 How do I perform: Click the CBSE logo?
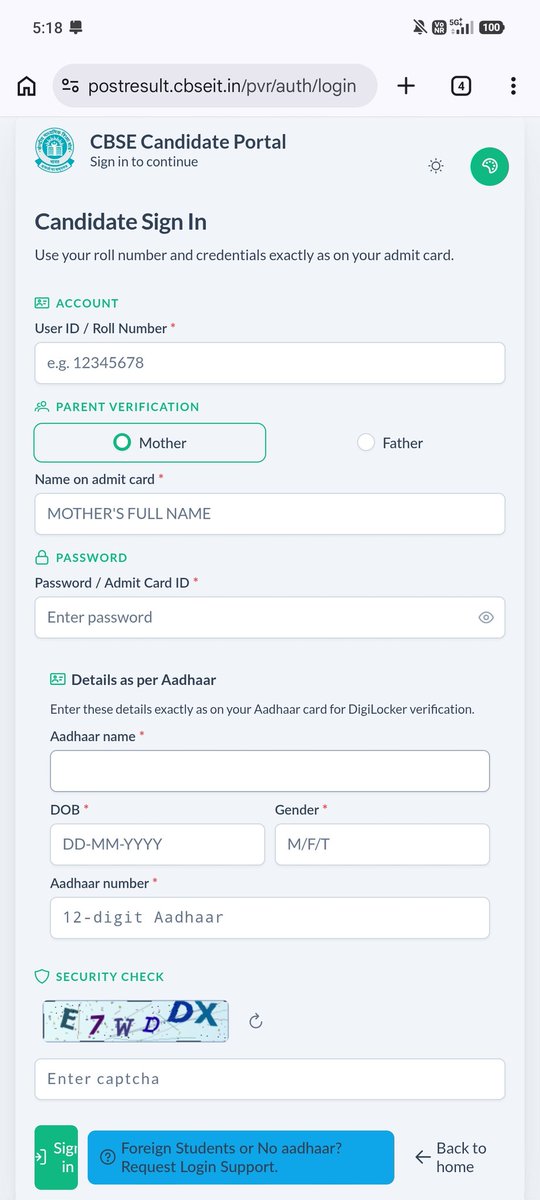click(56, 149)
